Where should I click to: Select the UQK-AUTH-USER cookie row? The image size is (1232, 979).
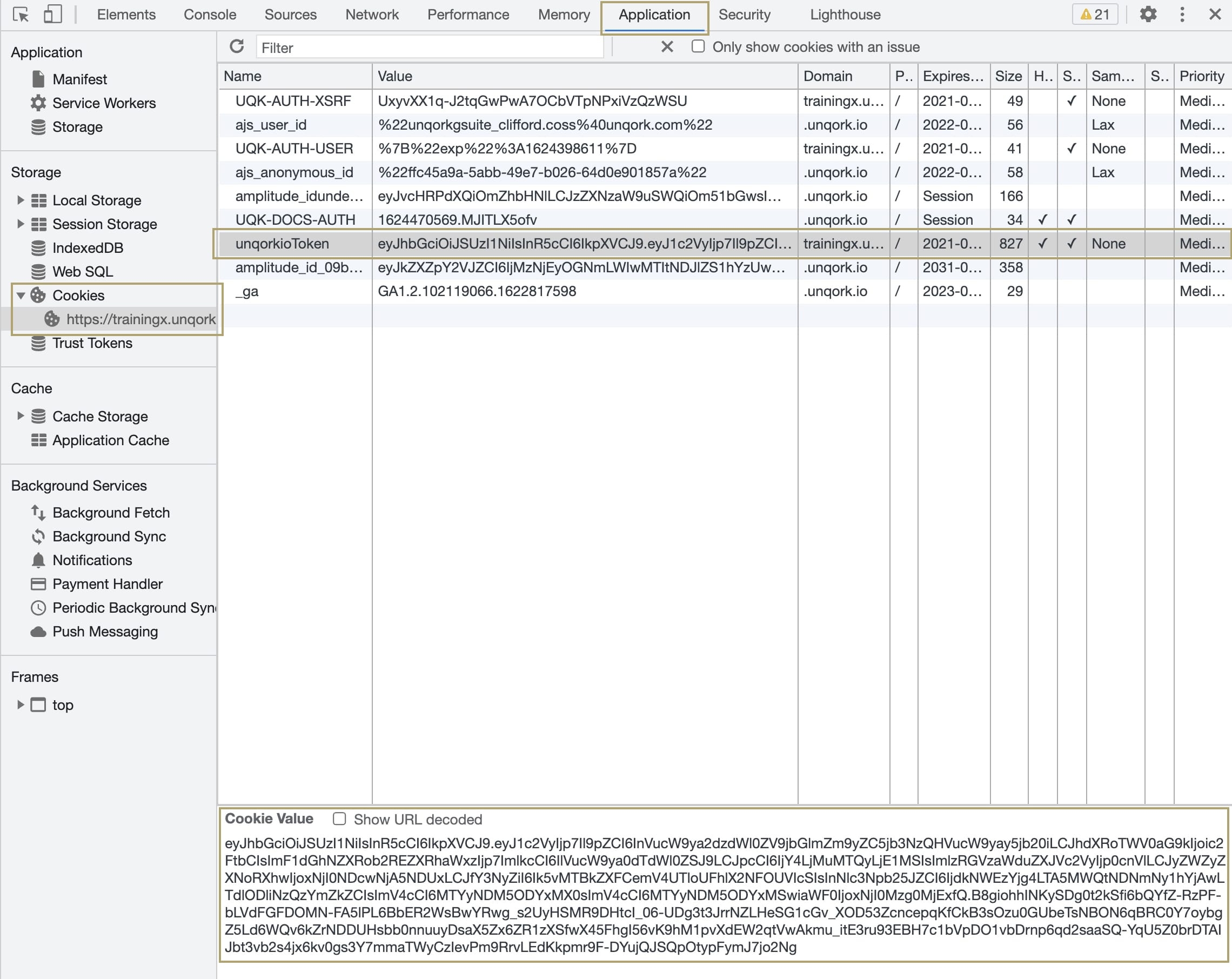pos(725,149)
